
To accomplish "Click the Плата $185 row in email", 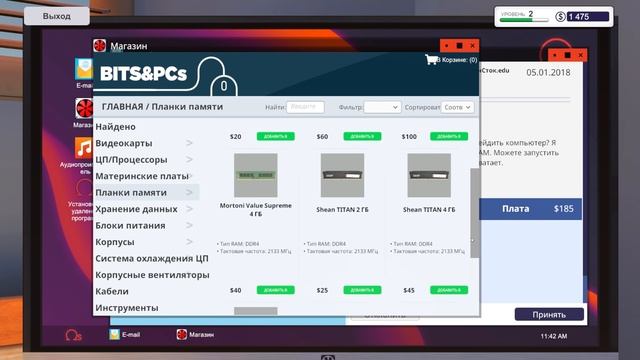I will [x=531, y=209].
